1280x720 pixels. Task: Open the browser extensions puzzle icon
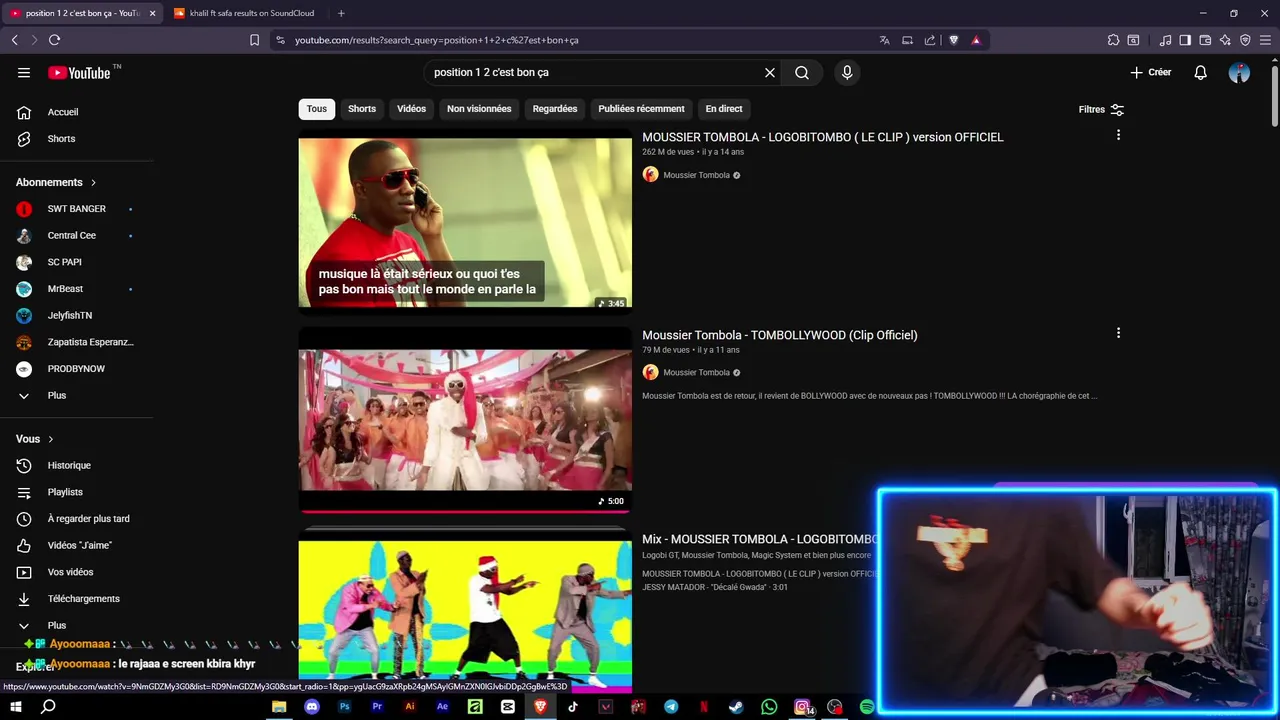1113,40
